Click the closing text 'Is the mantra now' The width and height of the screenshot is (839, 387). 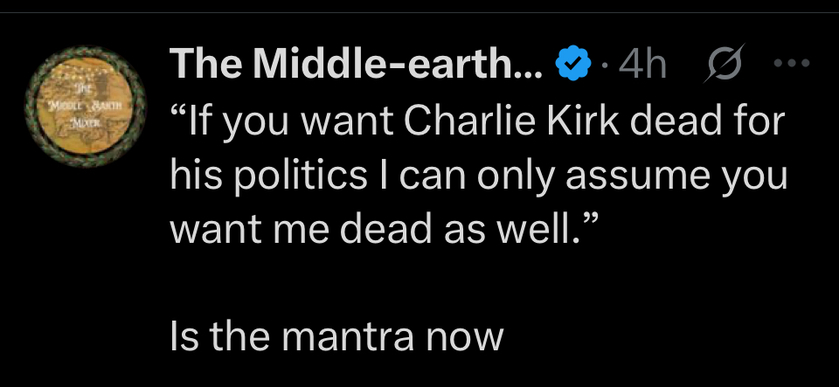coord(337,337)
